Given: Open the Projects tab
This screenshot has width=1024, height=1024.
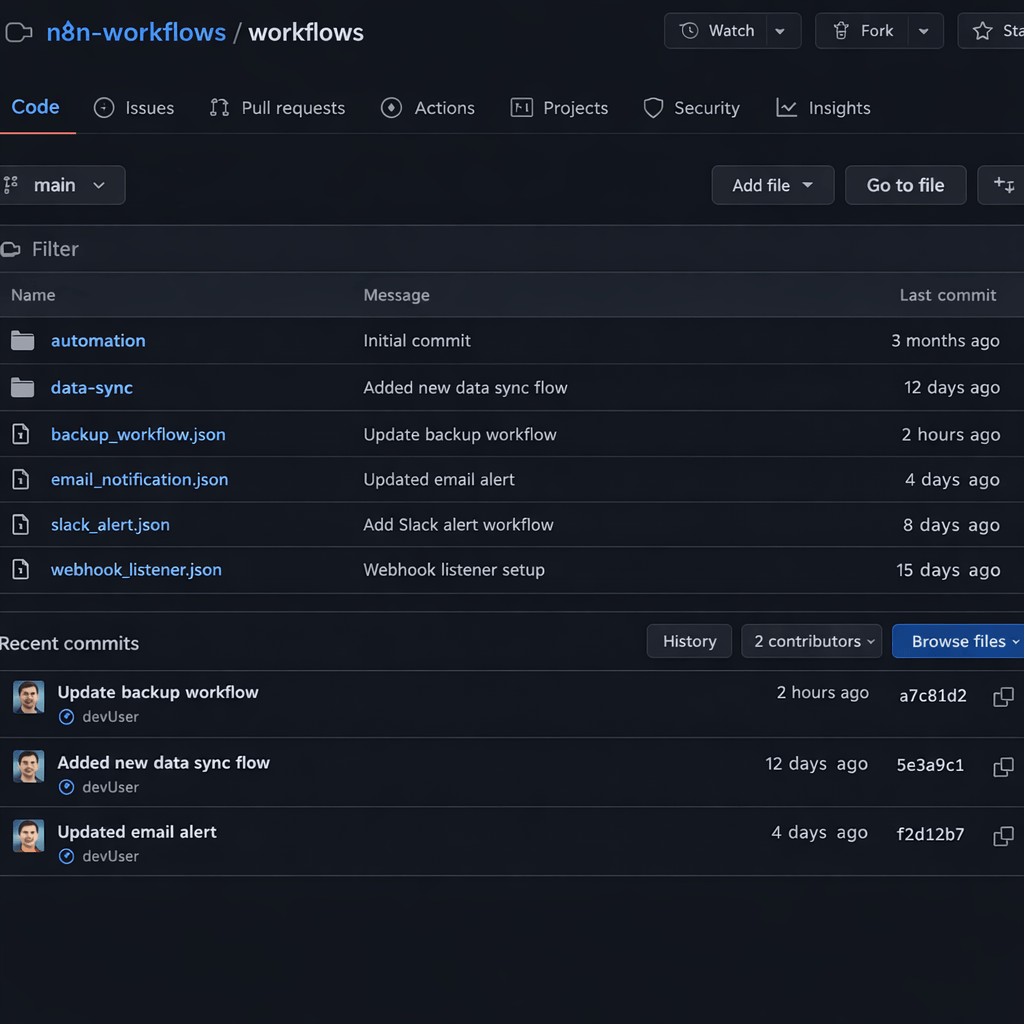Looking at the screenshot, I should [559, 108].
